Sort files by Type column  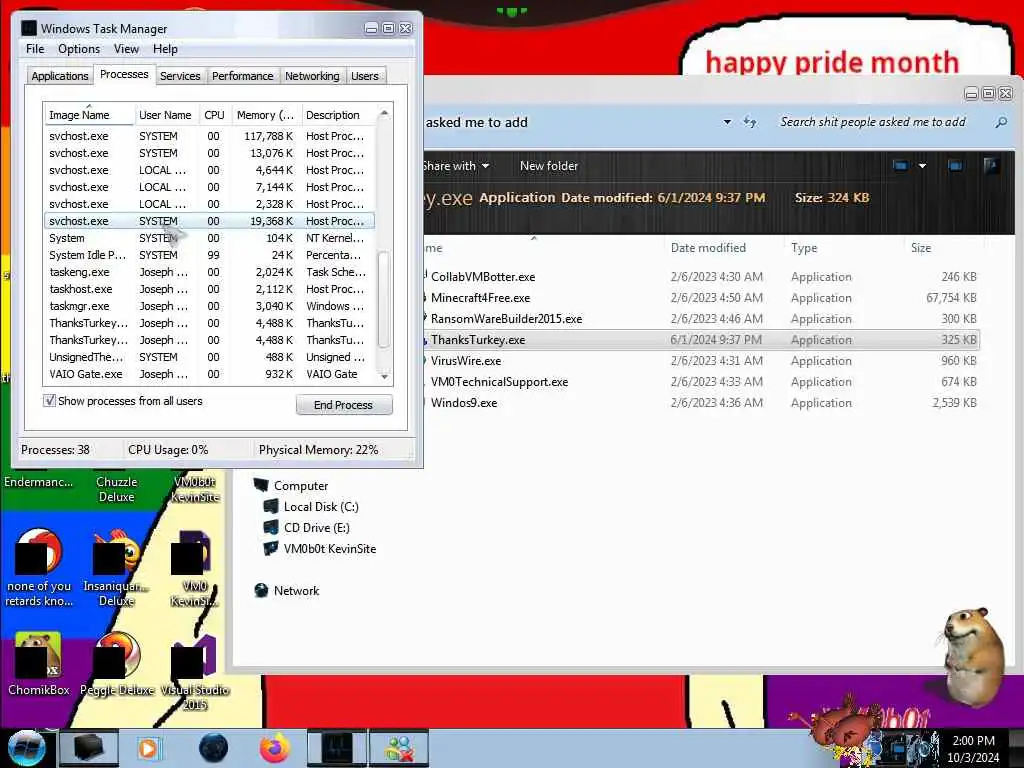click(x=842, y=248)
